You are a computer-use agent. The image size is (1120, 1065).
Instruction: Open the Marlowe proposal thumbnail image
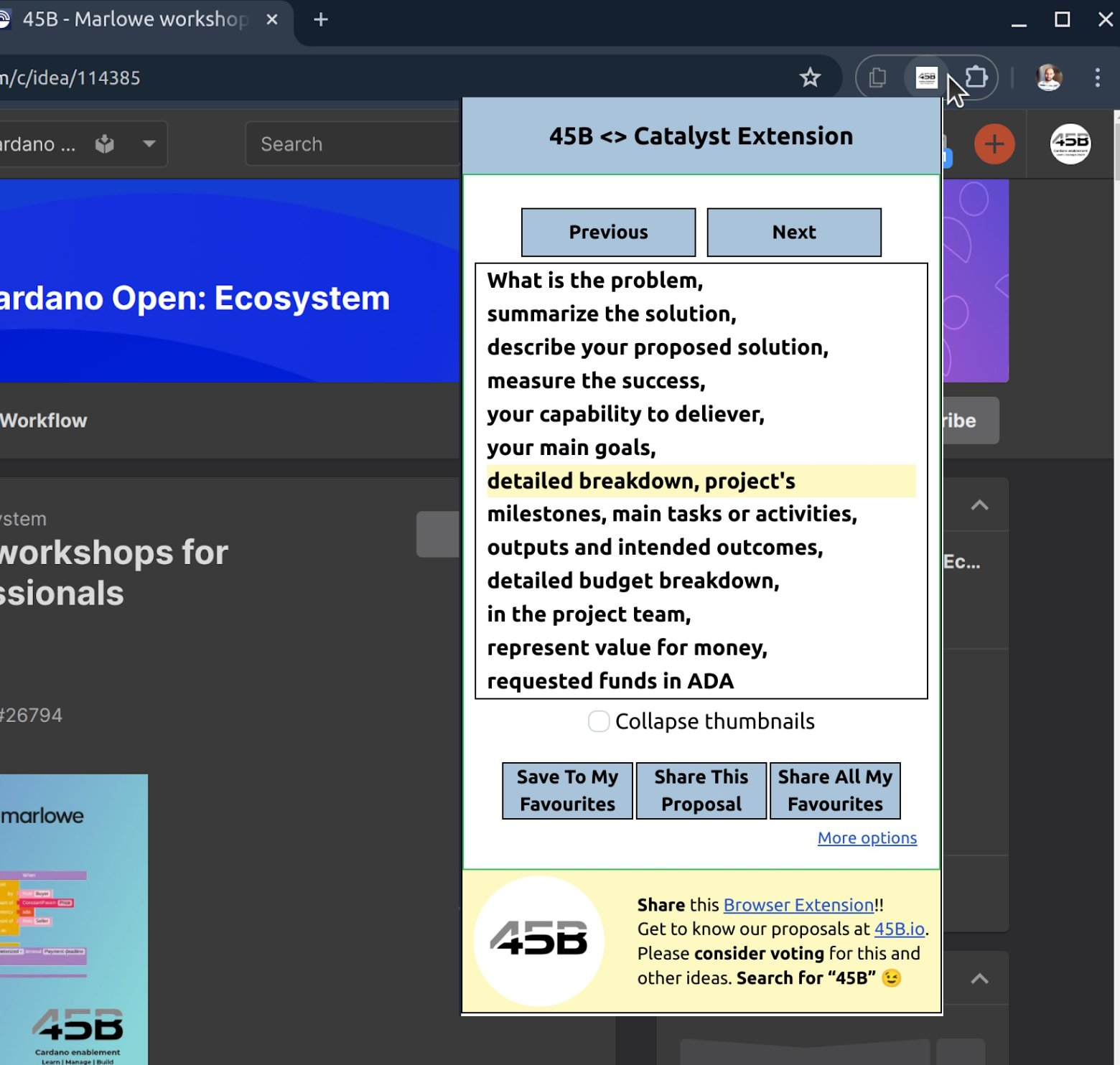pyautogui.click(x=74, y=919)
